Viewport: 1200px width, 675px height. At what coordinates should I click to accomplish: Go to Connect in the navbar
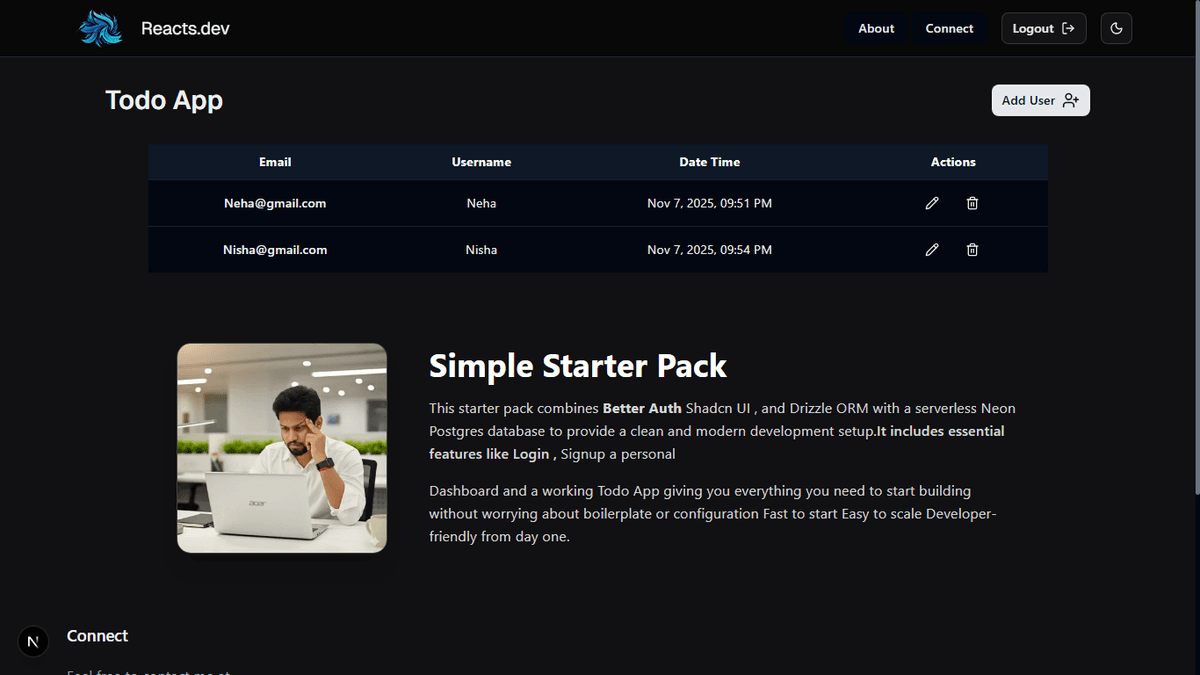949,28
